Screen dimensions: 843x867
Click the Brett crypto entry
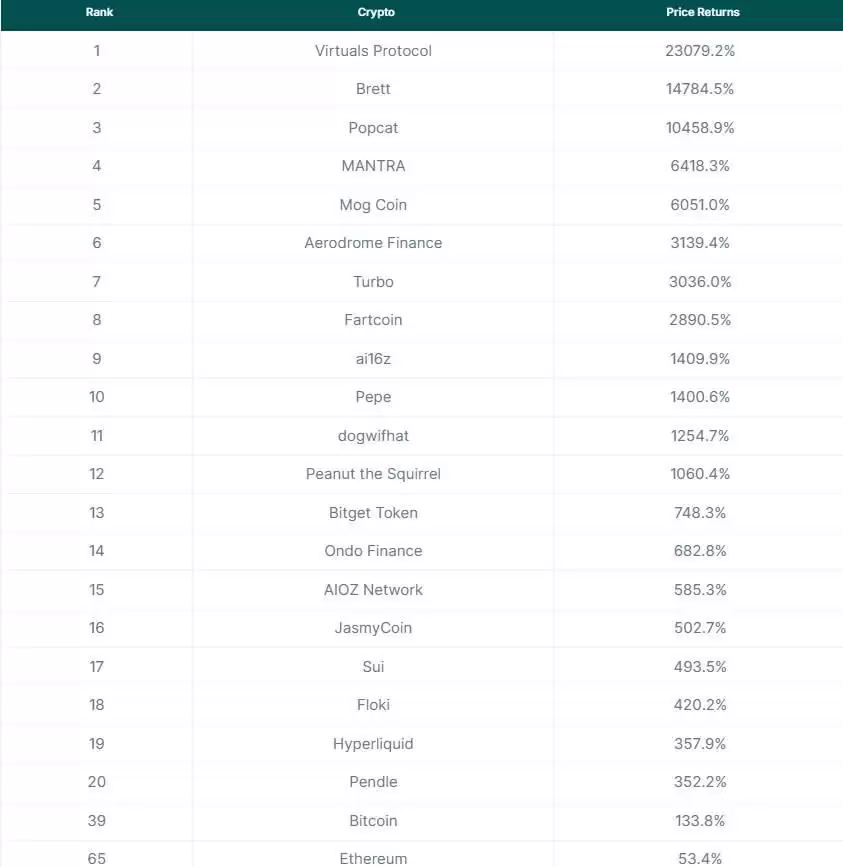click(373, 89)
